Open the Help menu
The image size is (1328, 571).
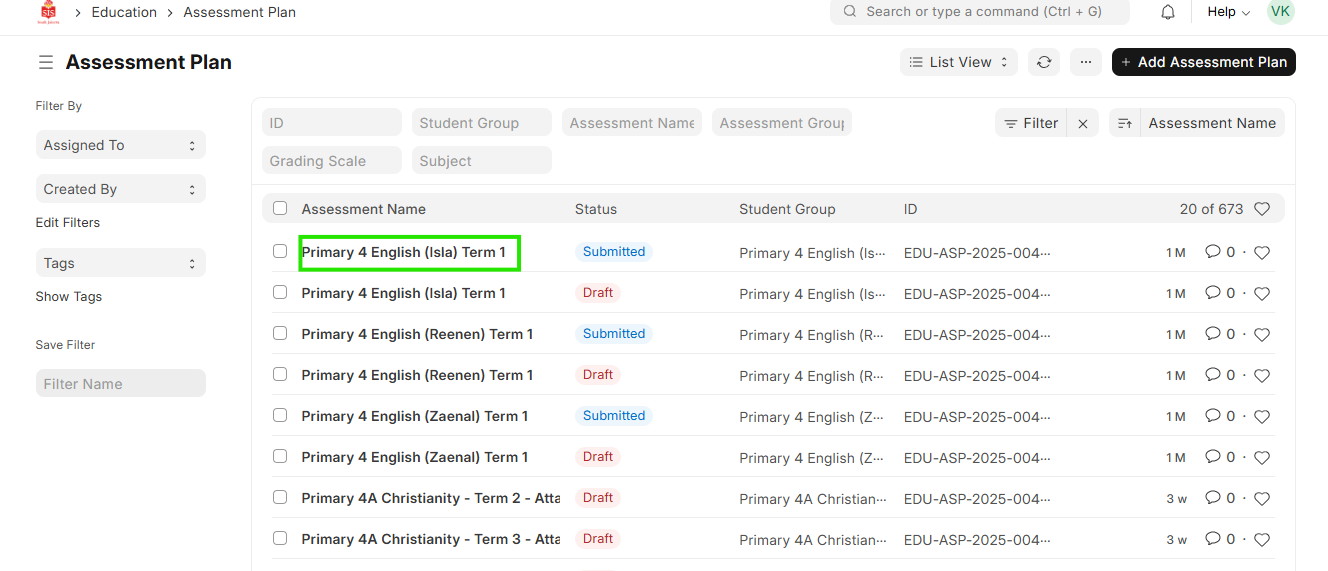click(1228, 12)
